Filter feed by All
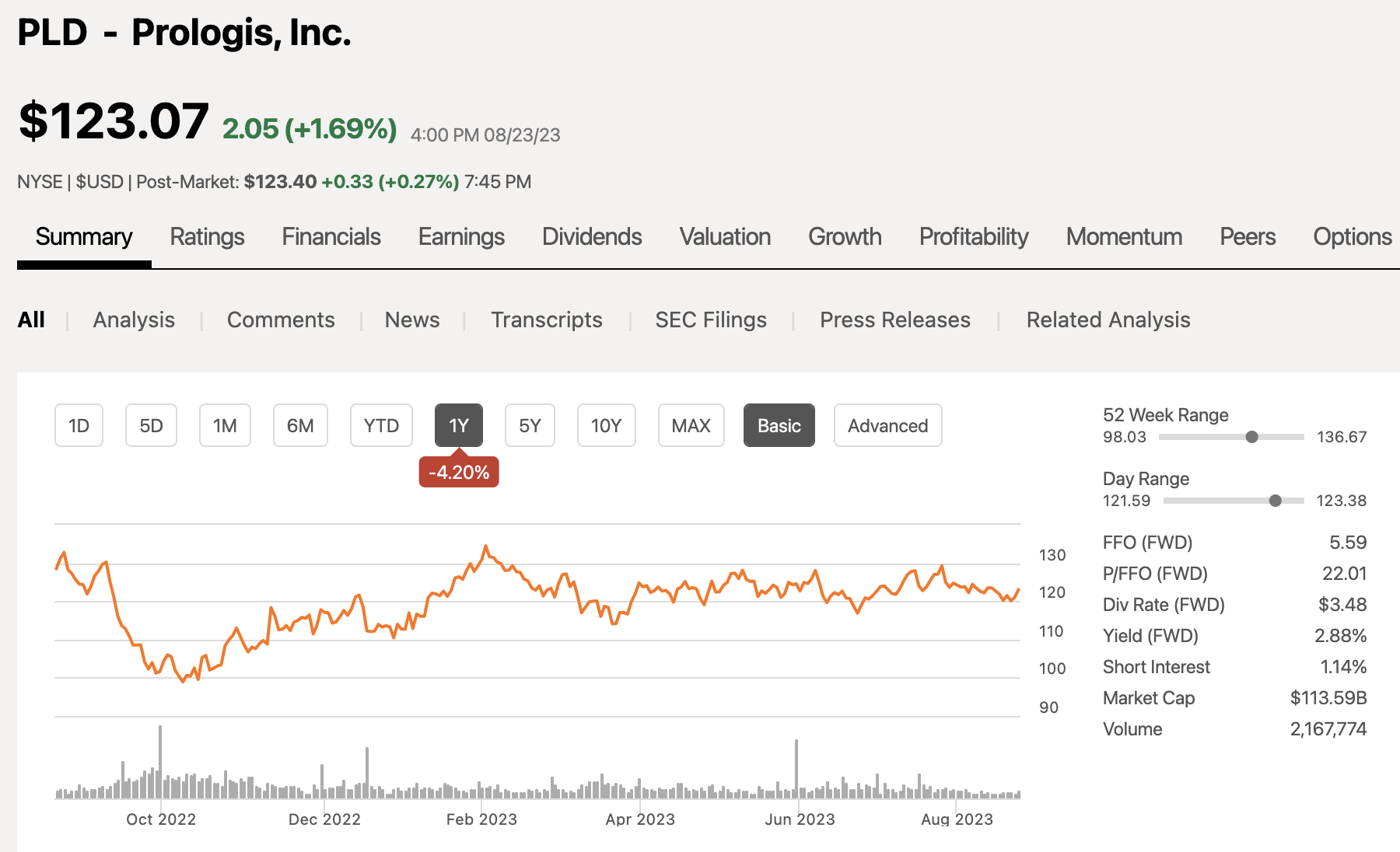This screenshot has width=1400, height=852. point(31,319)
